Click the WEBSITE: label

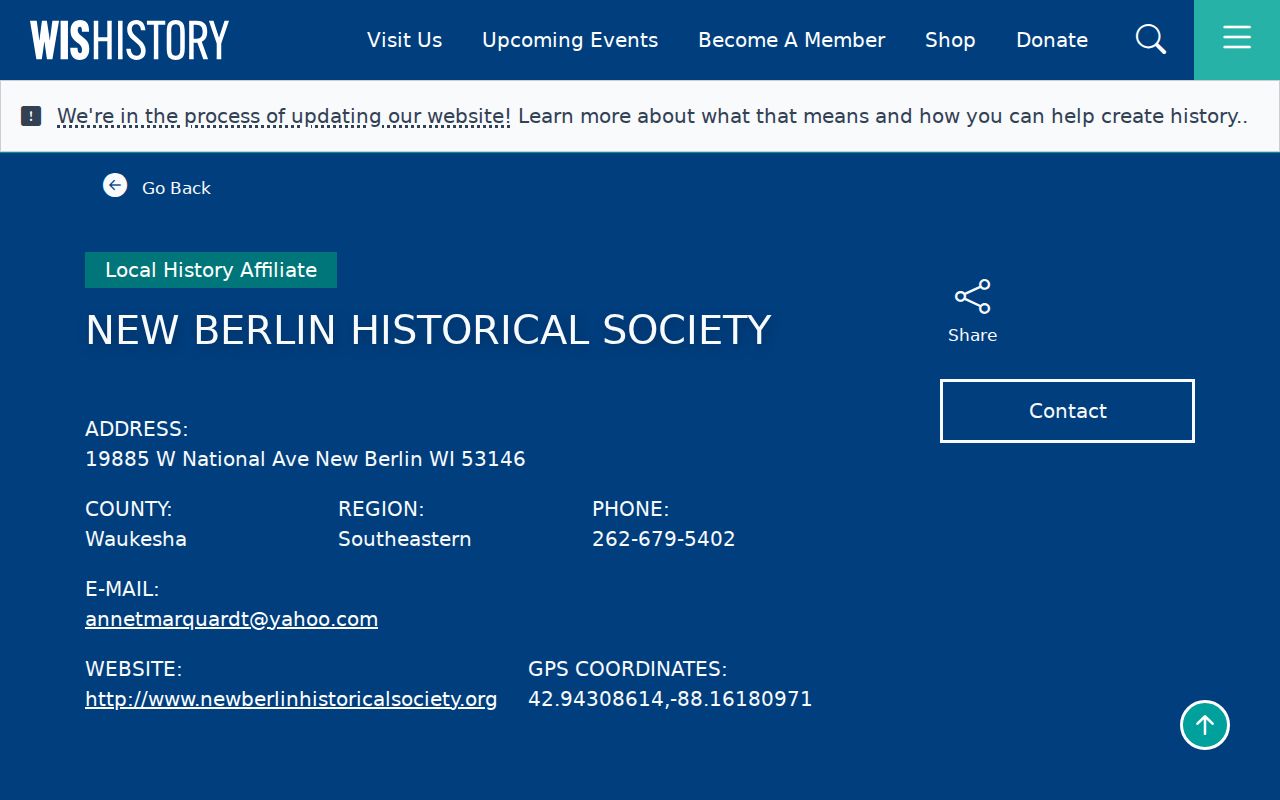[133, 669]
